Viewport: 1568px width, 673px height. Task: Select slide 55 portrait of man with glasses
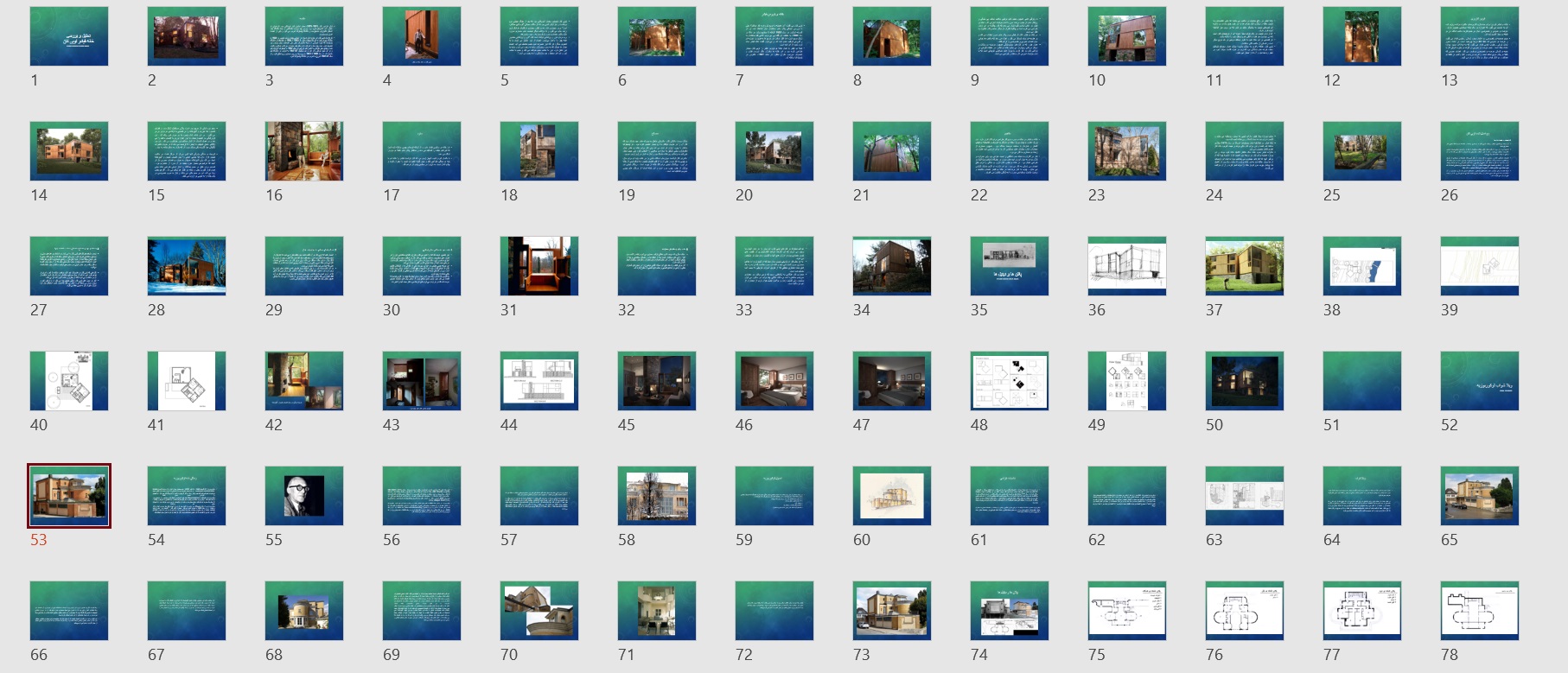click(304, 496)
